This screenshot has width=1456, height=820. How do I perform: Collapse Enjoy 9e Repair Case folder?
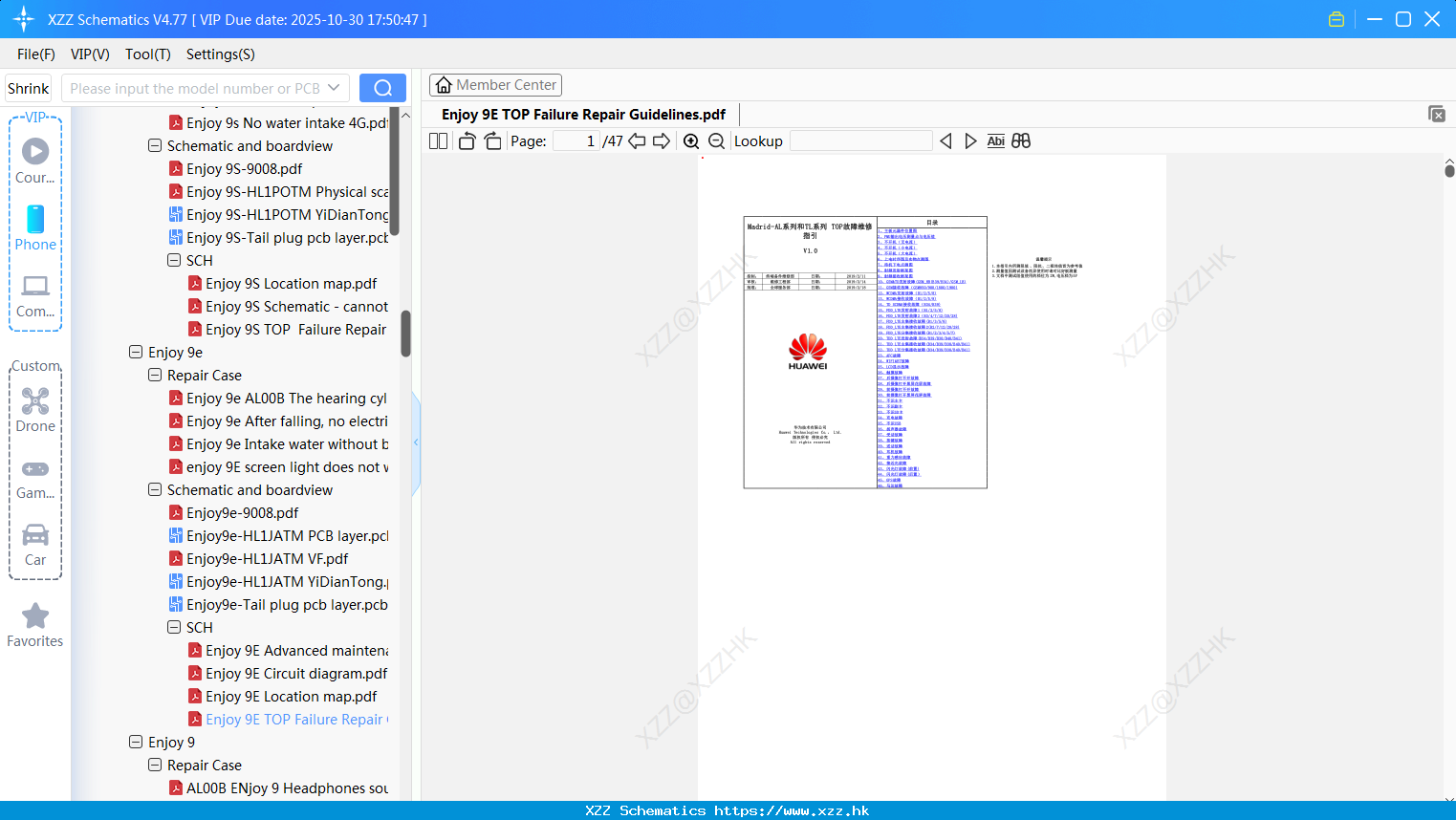155,375
